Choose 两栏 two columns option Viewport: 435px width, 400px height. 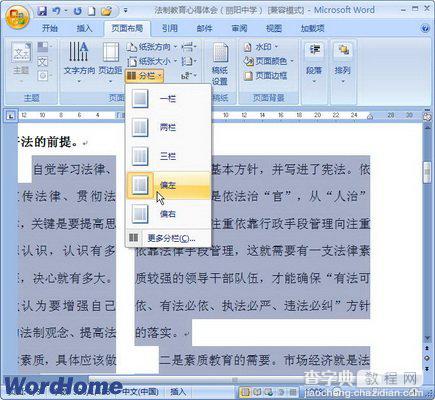coord(168,127)
